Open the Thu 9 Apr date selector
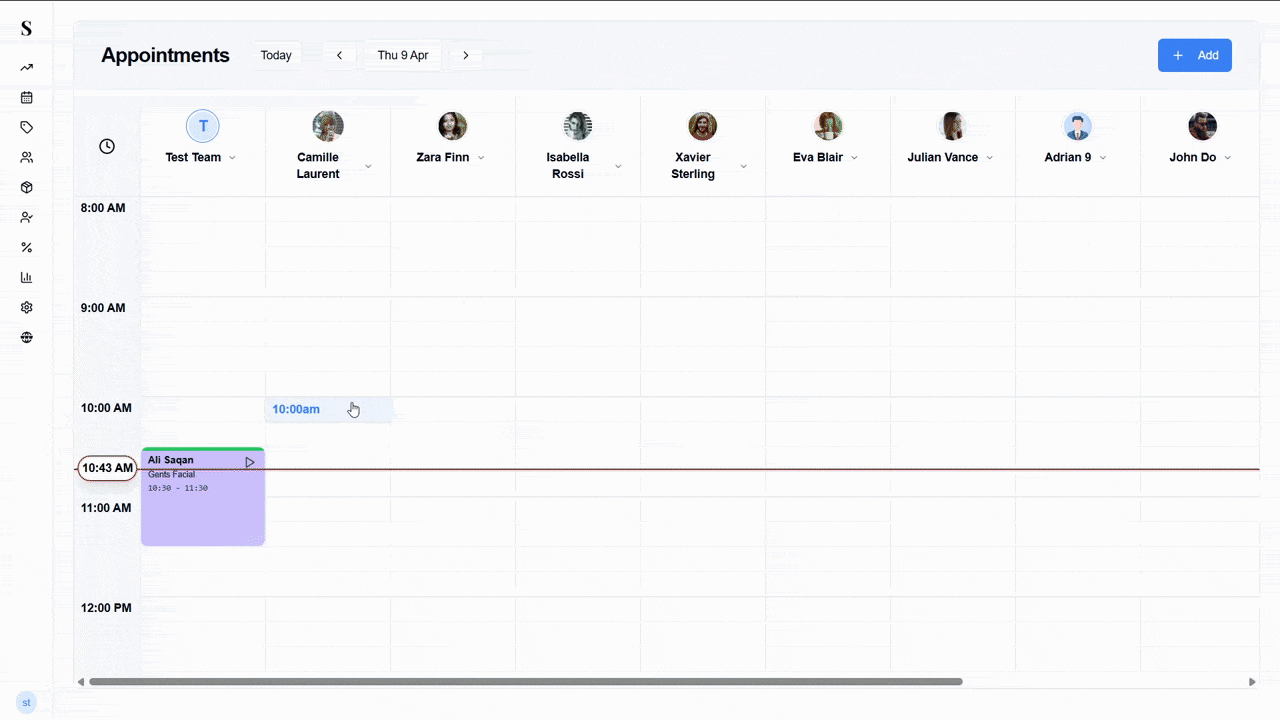The height and width of the screenshot is (720, 1280). (403, 55)
